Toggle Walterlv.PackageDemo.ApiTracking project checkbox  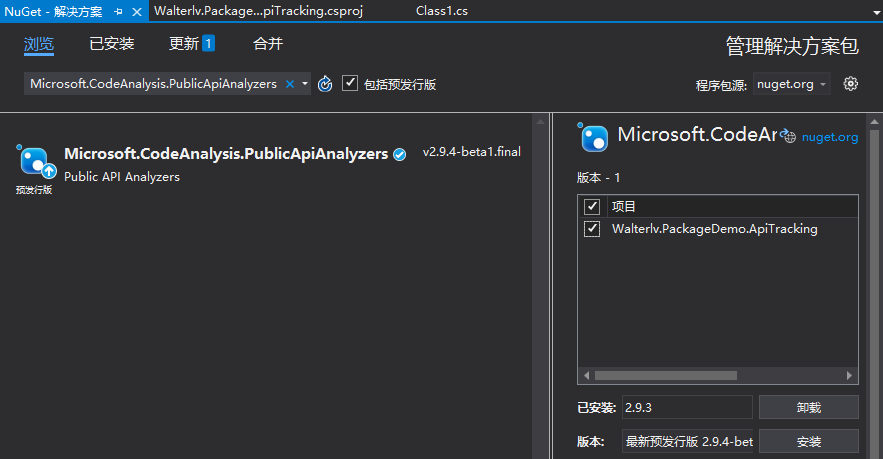[x=592, y=229]
